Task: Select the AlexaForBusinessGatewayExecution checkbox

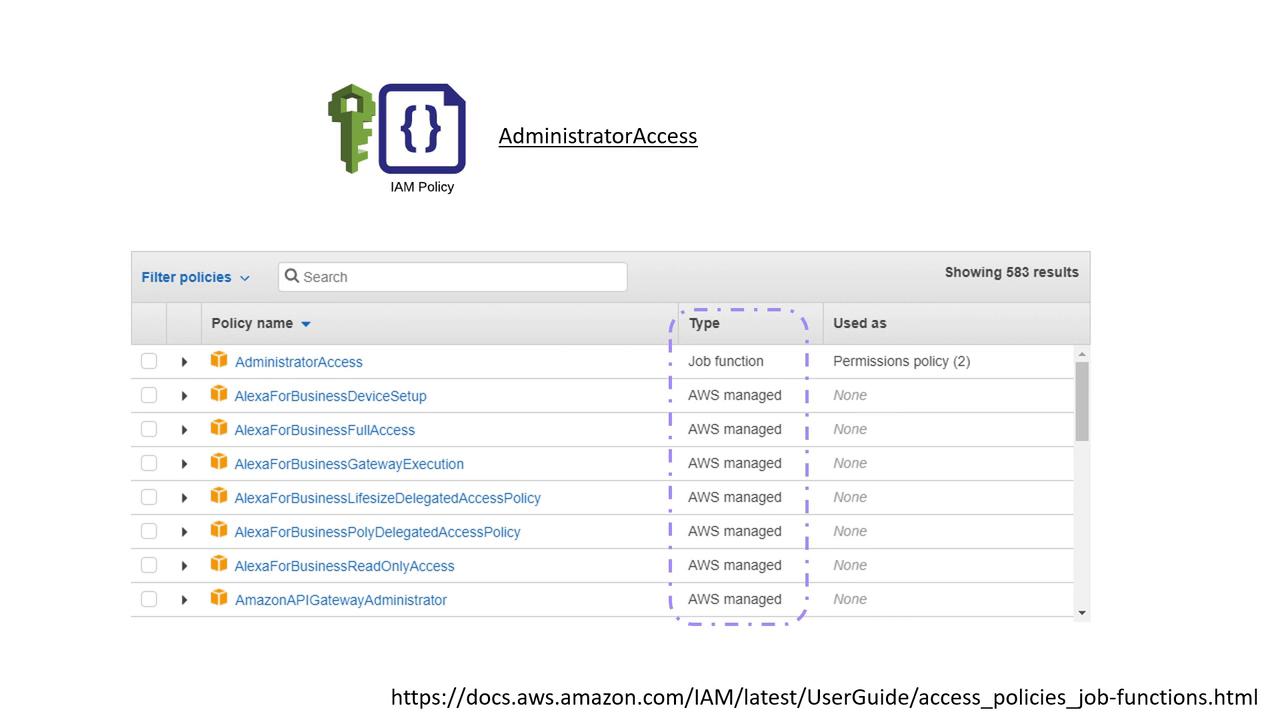Action: click(x=149, y=463)
